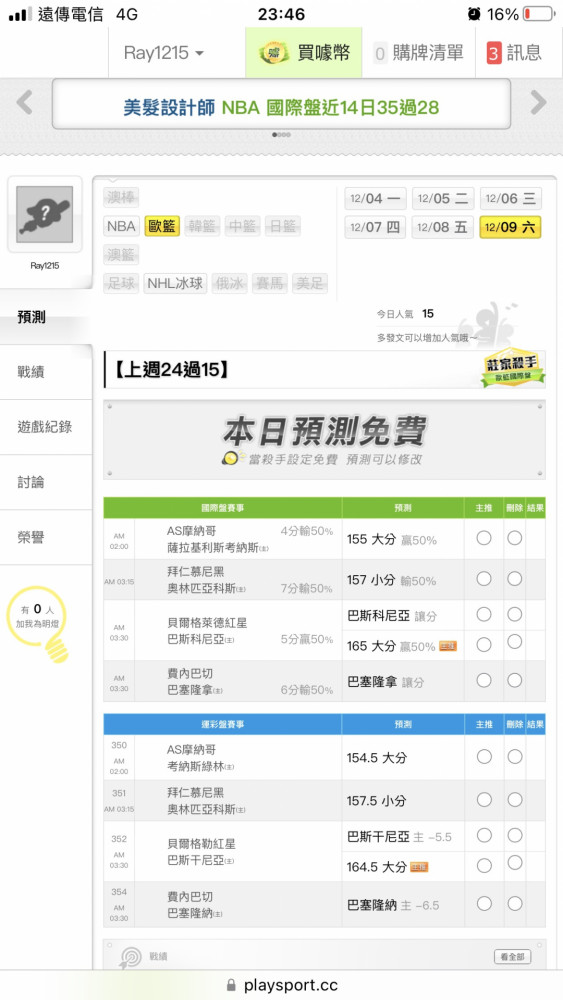Click the 本日預測免費 banner
Viewport: 563px width, 1000px height.
325,439
